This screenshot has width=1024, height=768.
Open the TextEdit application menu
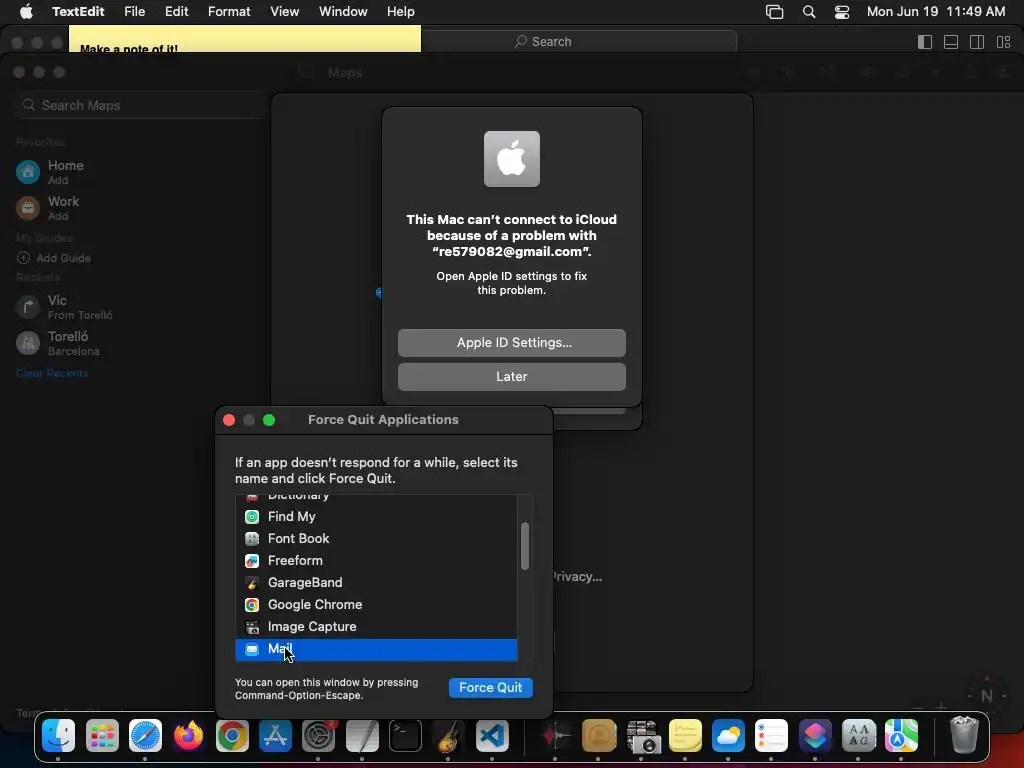coord(78,12)
